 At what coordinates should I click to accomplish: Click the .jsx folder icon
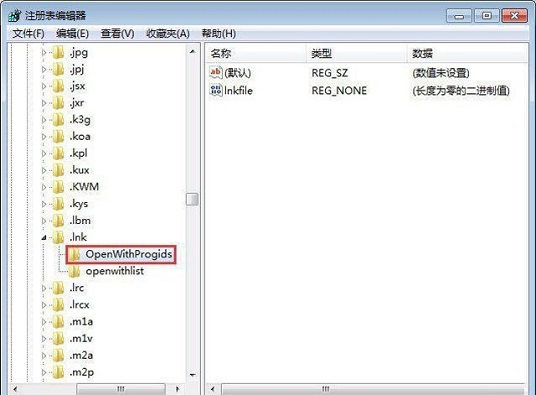click(x=58, y=86)
